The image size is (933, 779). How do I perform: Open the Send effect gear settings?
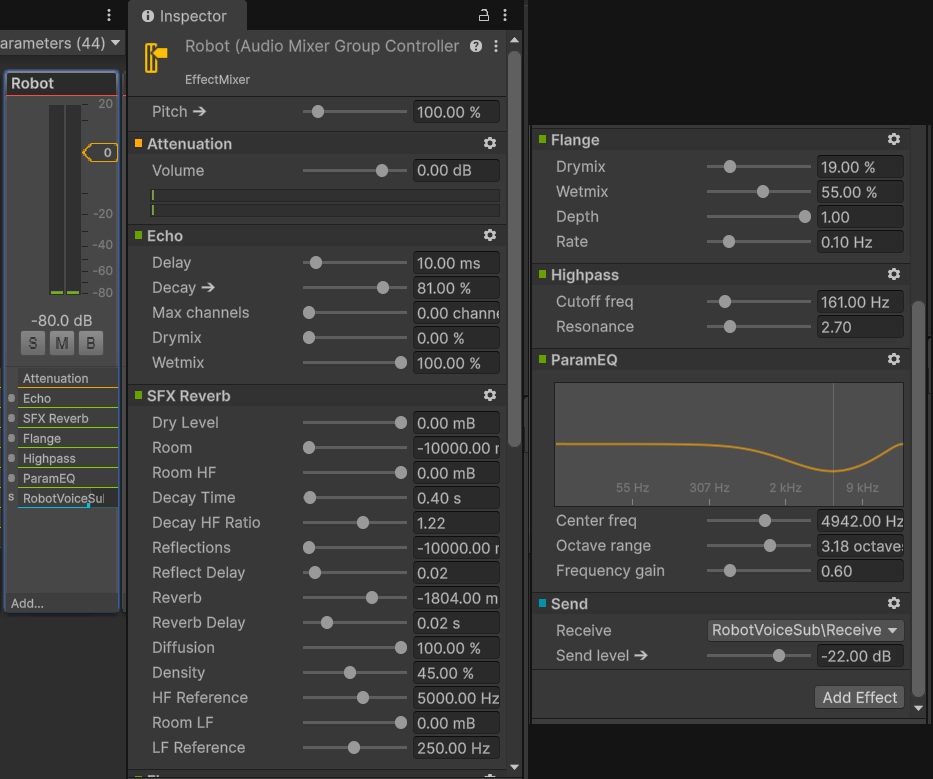click(x=893, y=603)
